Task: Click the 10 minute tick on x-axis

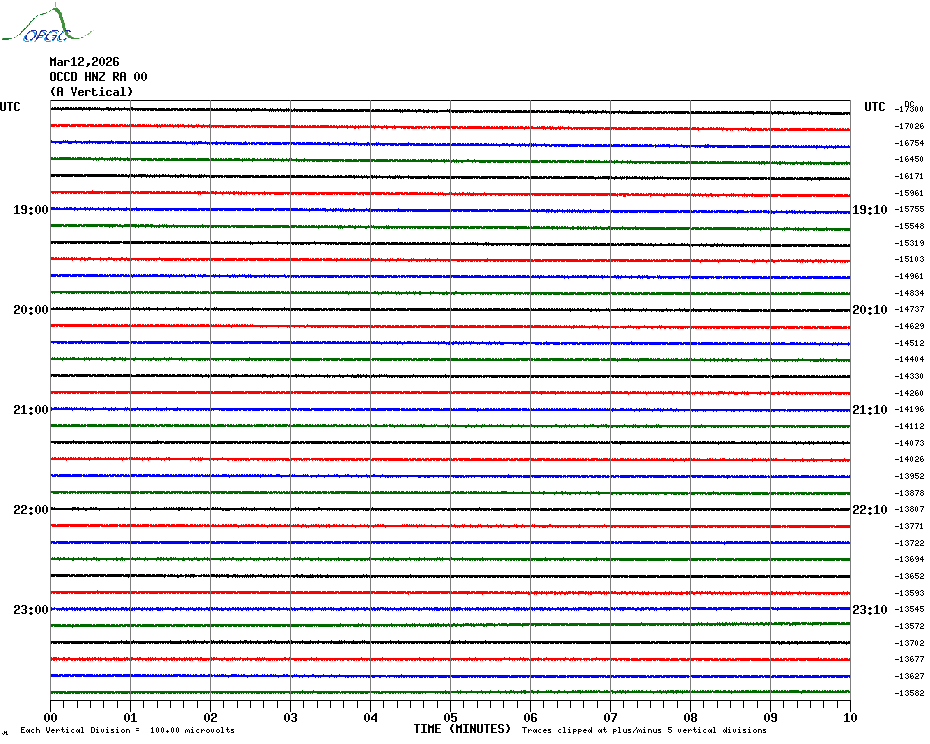Action: coord(849,717)
